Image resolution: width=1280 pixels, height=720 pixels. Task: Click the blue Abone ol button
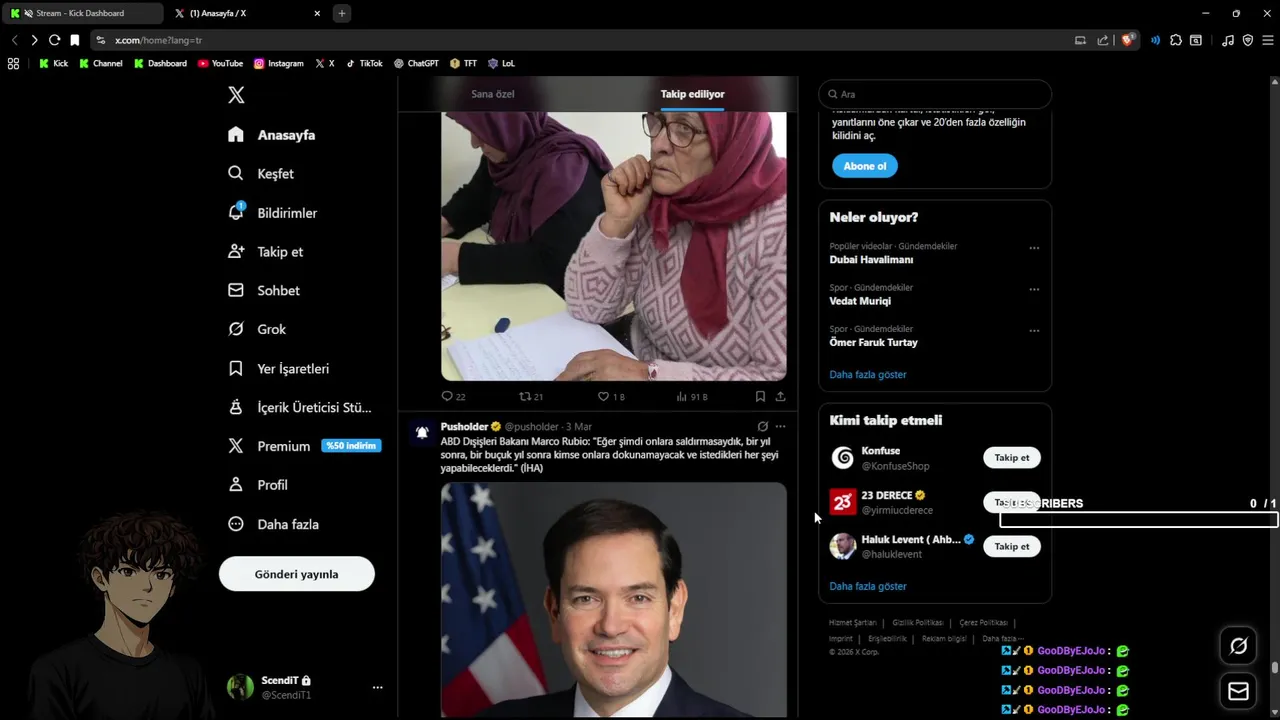pyautogui.click(x=864, y=166)
